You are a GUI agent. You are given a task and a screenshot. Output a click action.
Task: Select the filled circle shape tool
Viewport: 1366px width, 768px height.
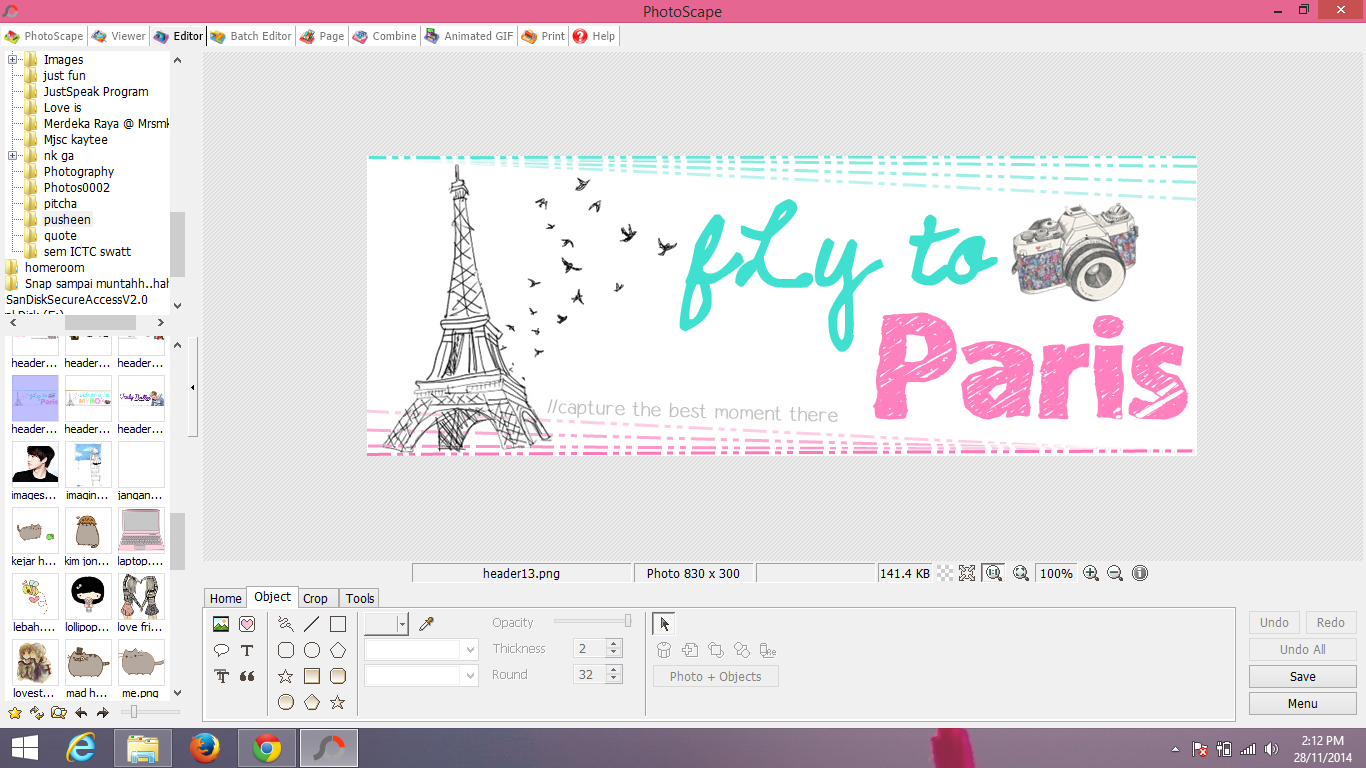point(286,702)
